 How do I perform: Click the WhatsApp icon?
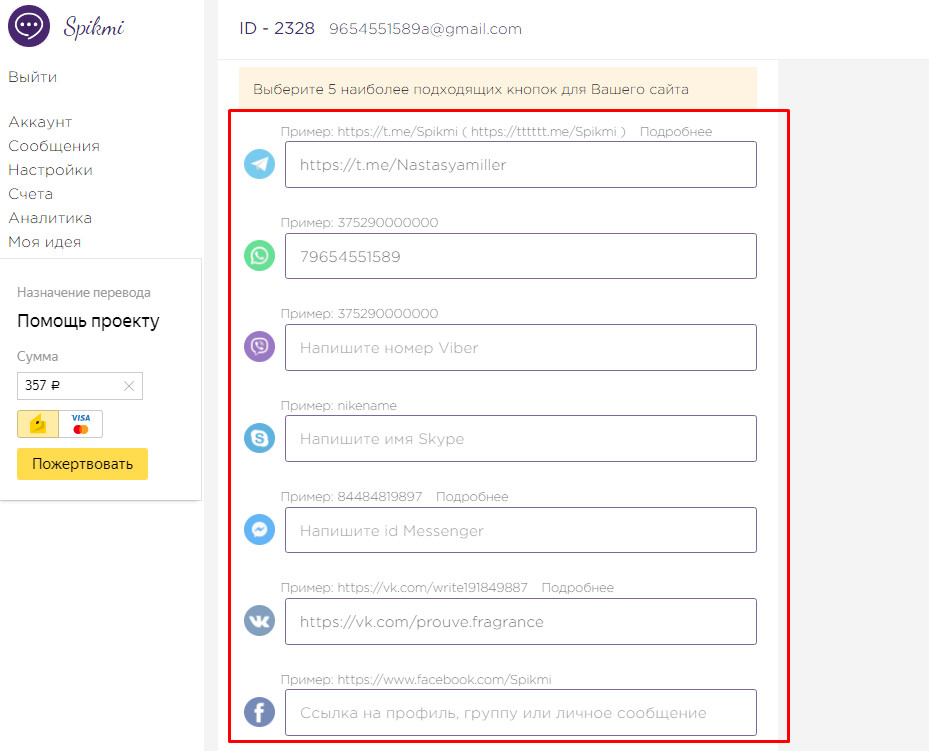point(260,255)
